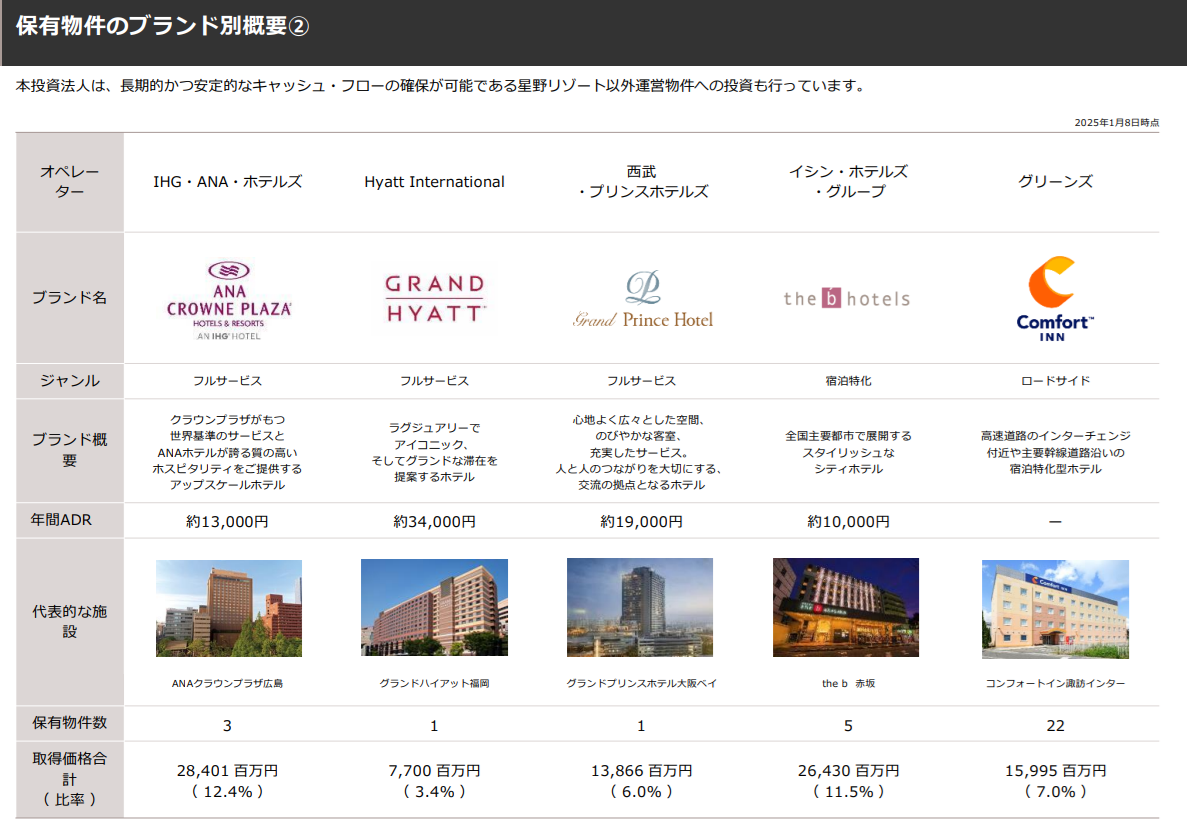Click caption the b 赤坂
Image resolution: width=1187 pixels, height=825 pixels.
coord(849,683)
